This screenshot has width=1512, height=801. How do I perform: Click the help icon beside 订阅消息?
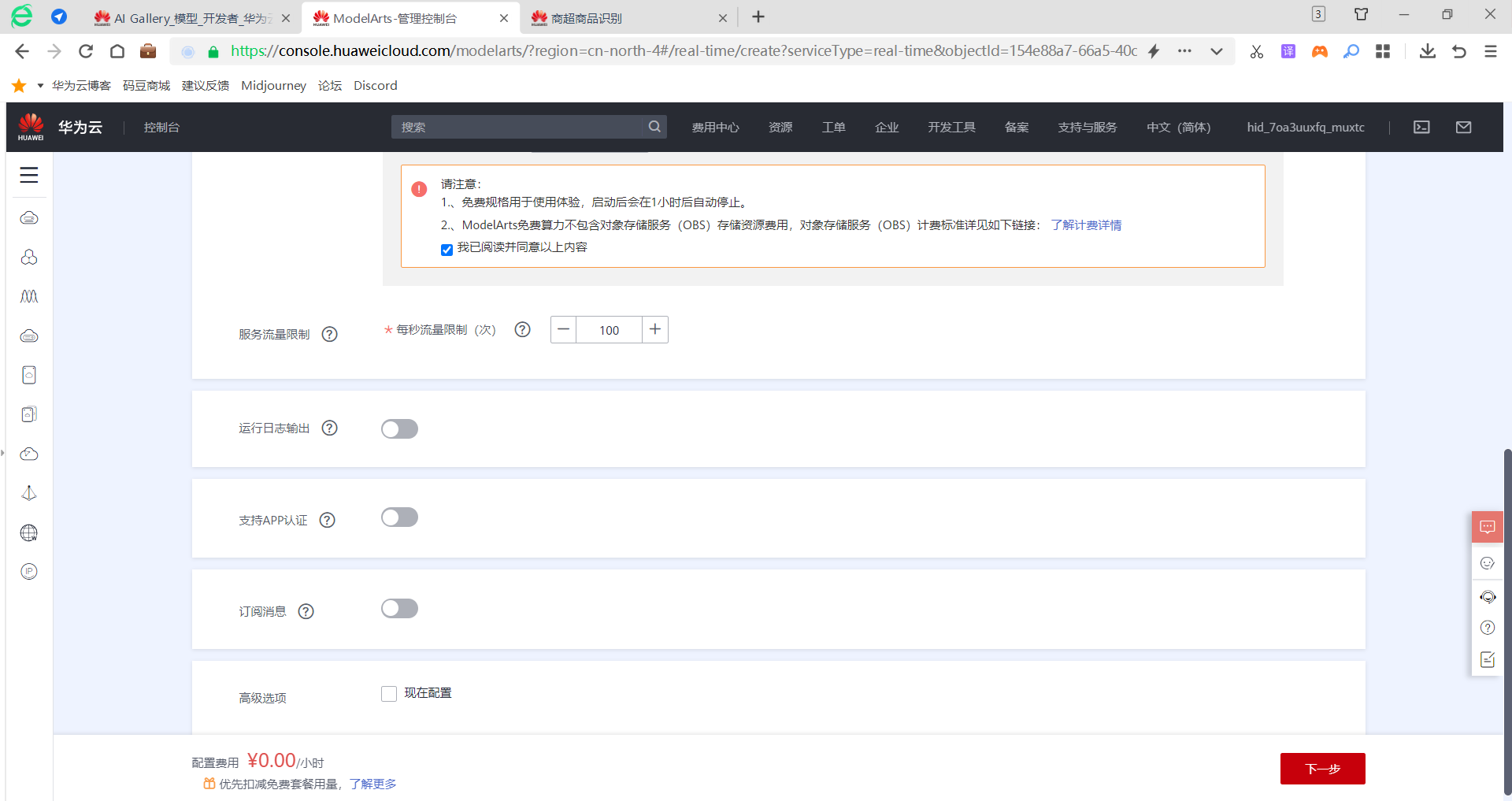pyautogui.click(x=306, y=611)
